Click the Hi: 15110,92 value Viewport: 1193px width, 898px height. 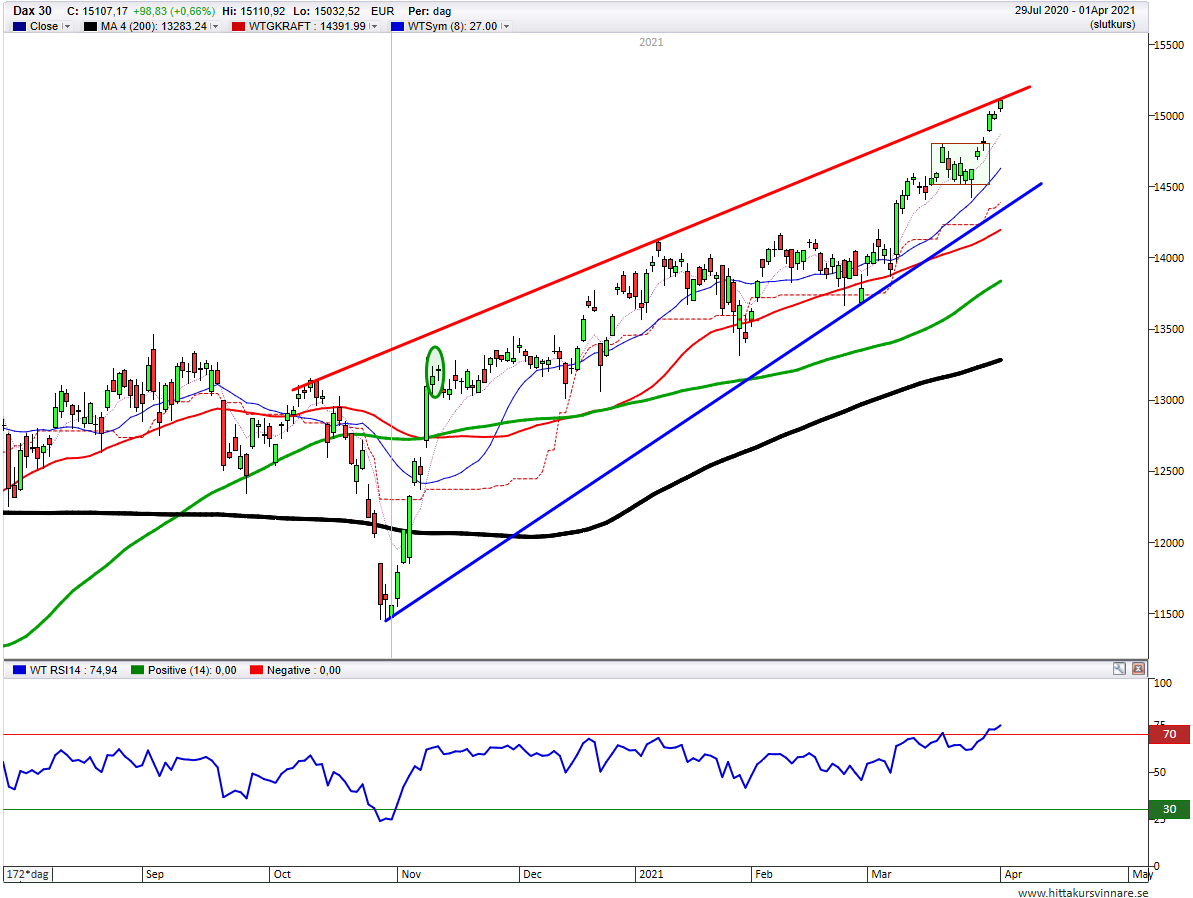[x=253, y=11]
